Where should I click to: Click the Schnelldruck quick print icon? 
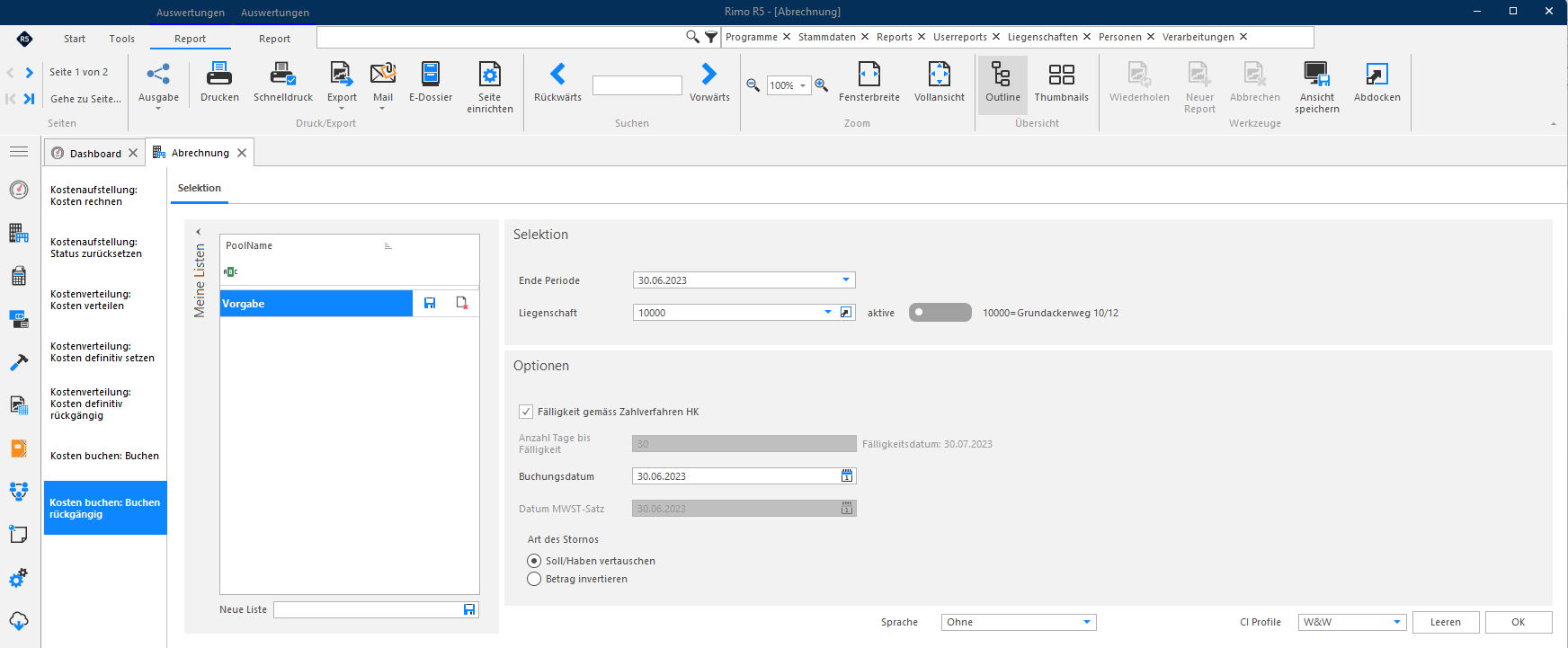coord(283,74)
